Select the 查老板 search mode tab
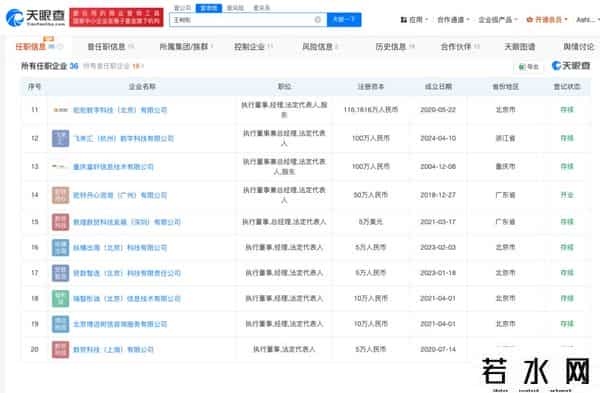The height and width of the screenshot is (393, 600). click(209, 8)
